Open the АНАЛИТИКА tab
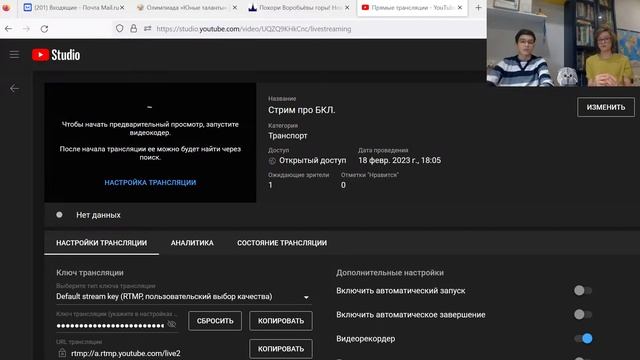This screenshot has height=360, width=640. click(x=192, y=243)
